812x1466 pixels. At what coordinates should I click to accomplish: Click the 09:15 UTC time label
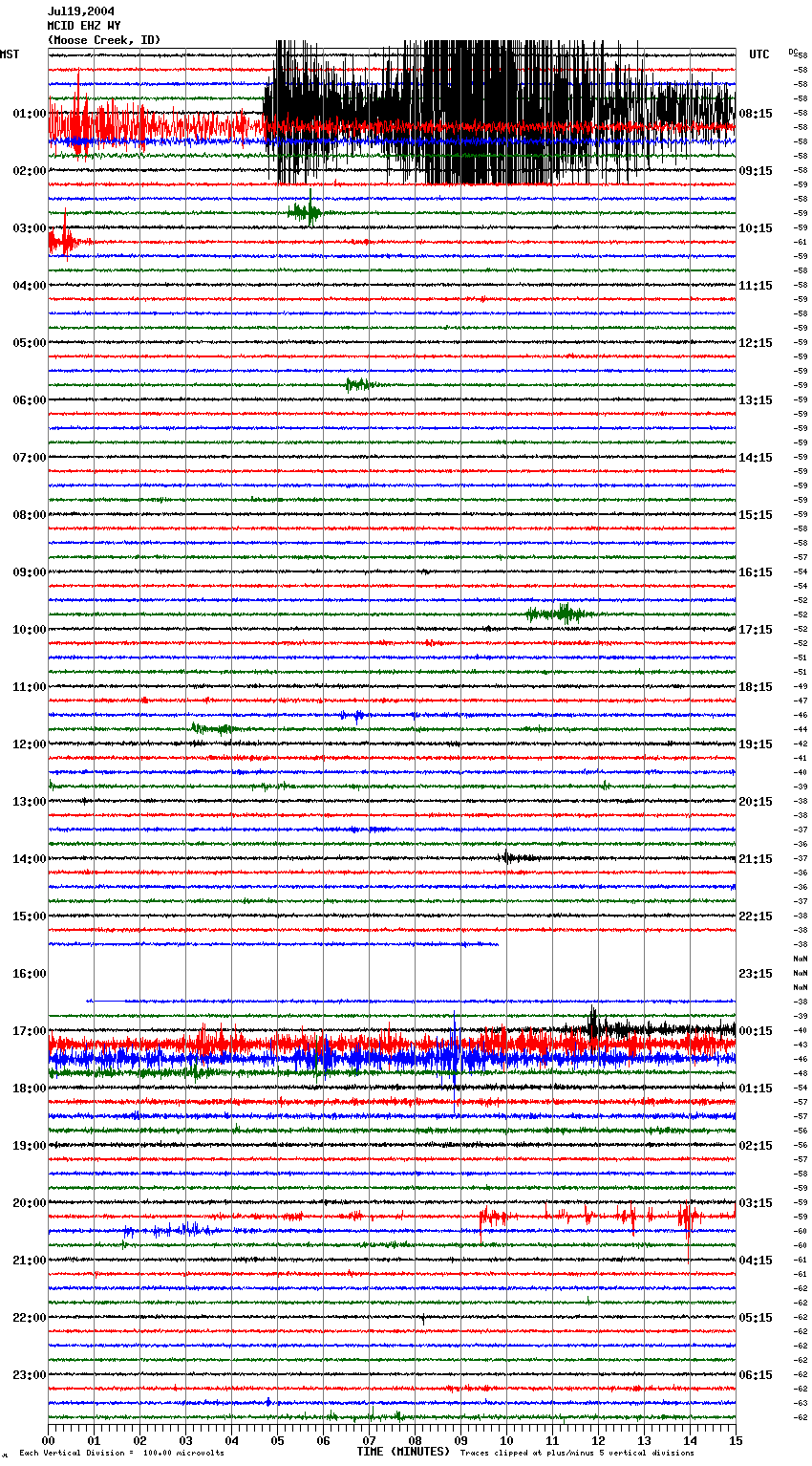(756, 170)
